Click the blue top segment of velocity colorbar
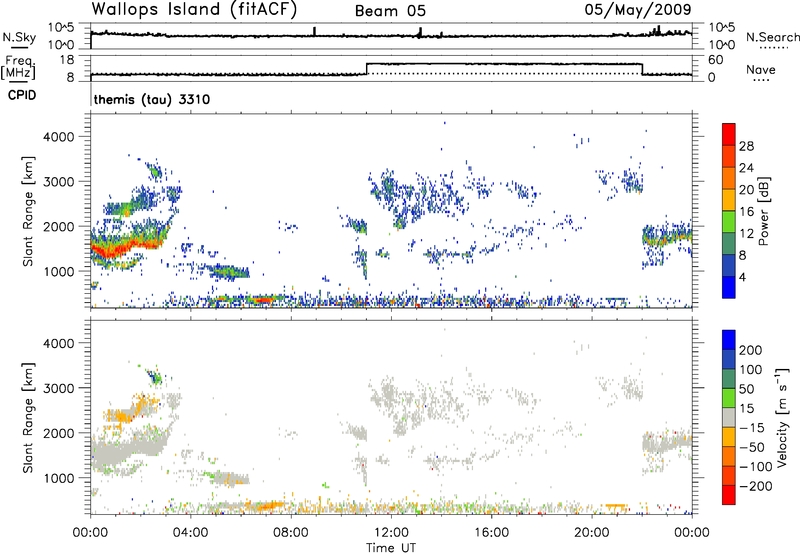The height and width of the screenshot is (554, 800). (729, 340)
